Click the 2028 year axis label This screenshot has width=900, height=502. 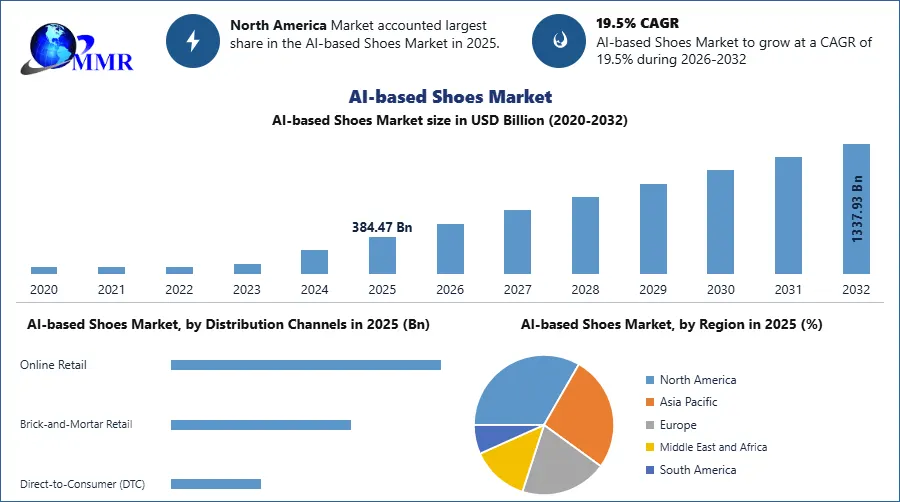[x=585, y=289]
